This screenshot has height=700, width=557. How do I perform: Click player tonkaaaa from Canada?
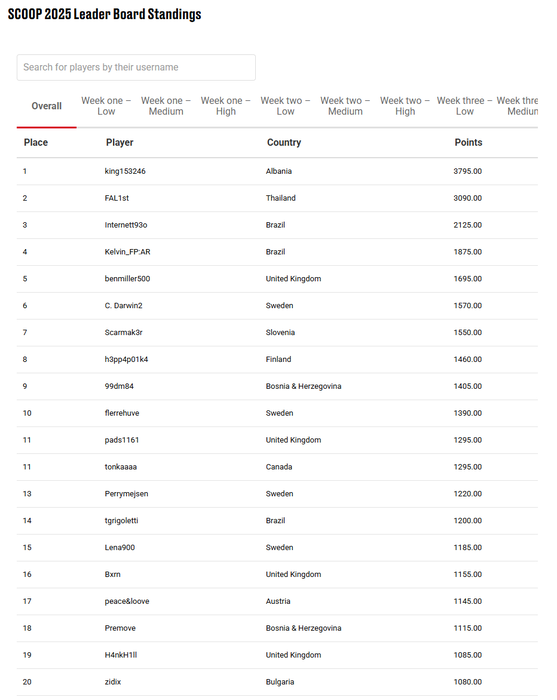pyautogui.click(x=121, y=467)
